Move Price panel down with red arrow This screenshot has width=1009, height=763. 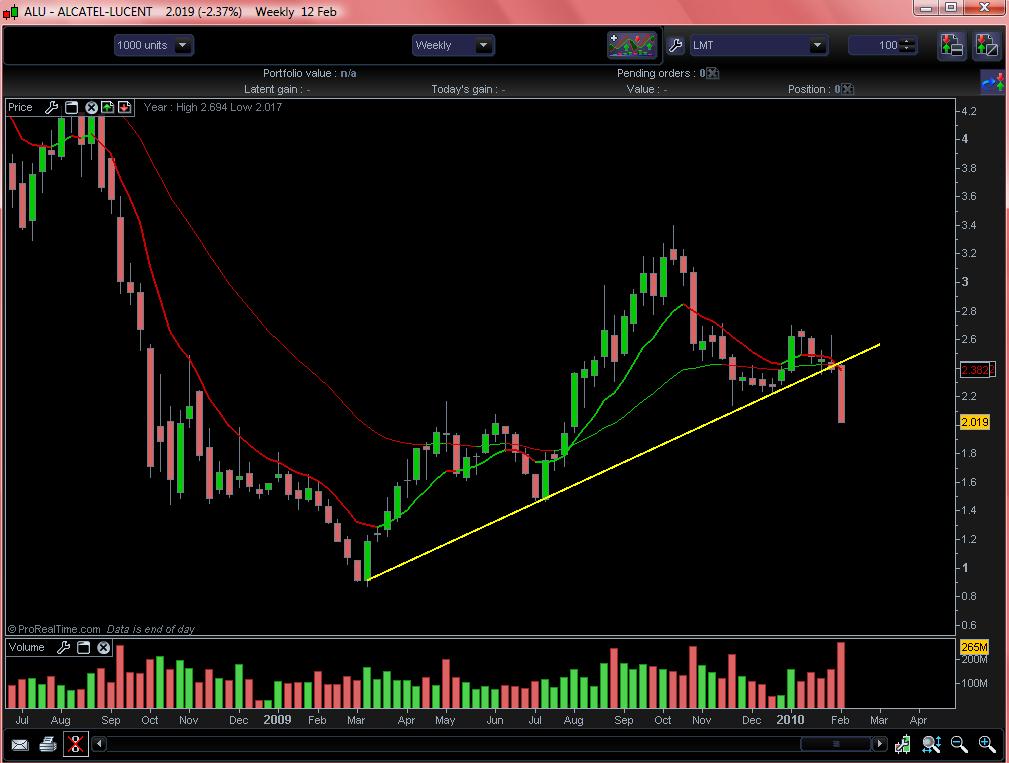pyautogui.click(x=124, y=107)
